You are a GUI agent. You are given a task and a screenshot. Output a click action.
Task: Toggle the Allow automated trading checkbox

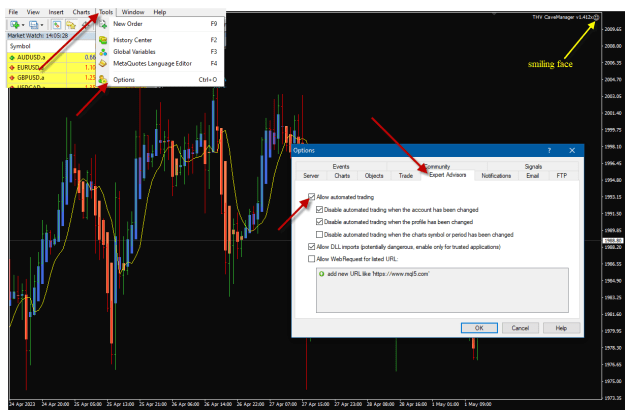tap(311, 197)
